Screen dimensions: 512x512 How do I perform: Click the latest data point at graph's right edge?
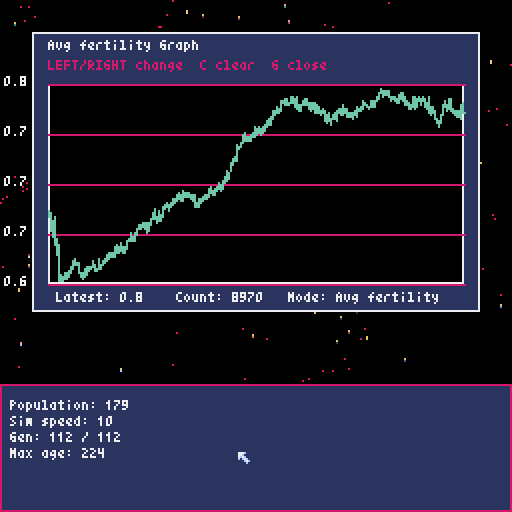tap(463, 111)
